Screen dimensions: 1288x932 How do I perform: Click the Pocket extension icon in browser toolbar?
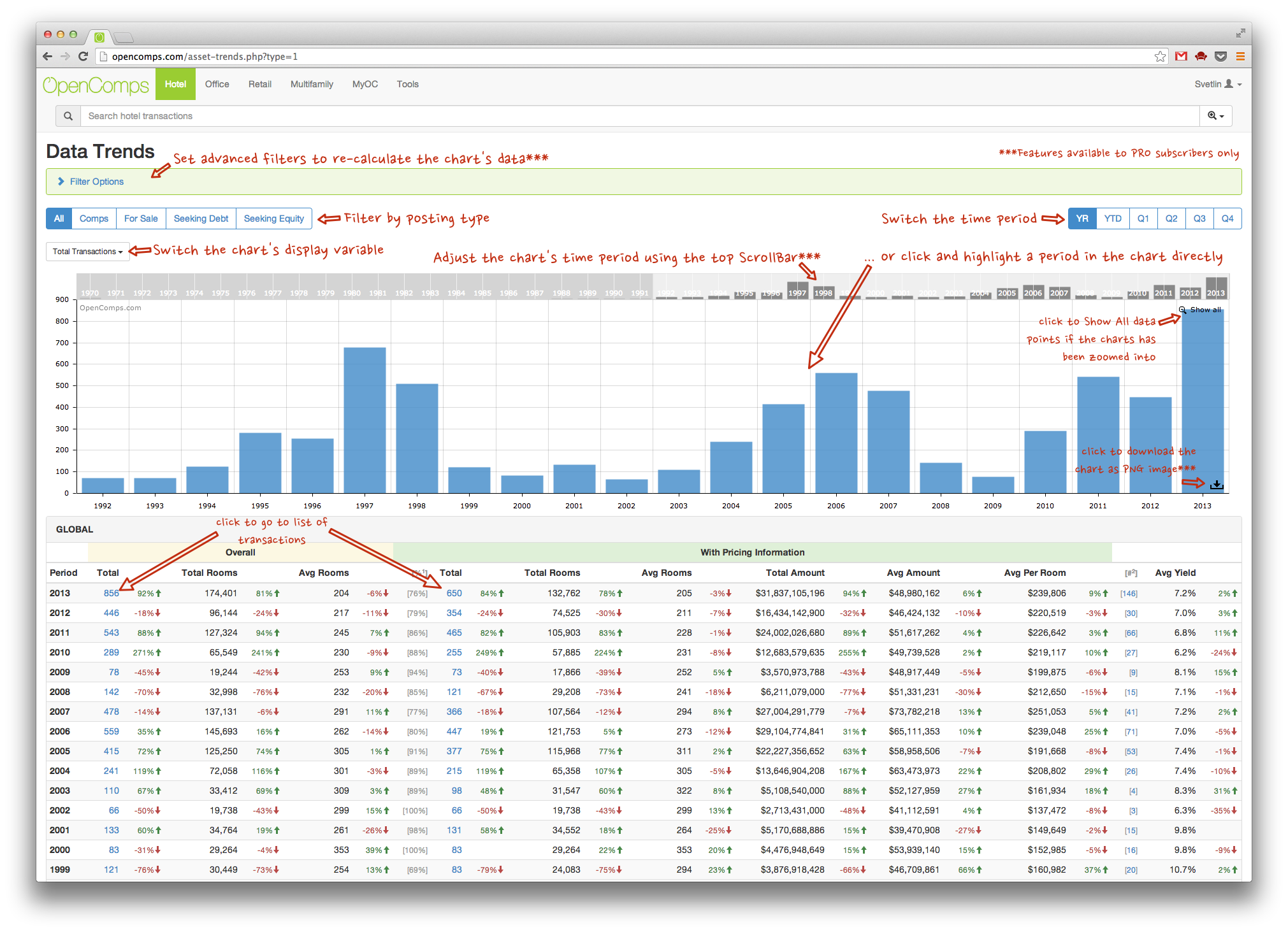coord(1222,56)
